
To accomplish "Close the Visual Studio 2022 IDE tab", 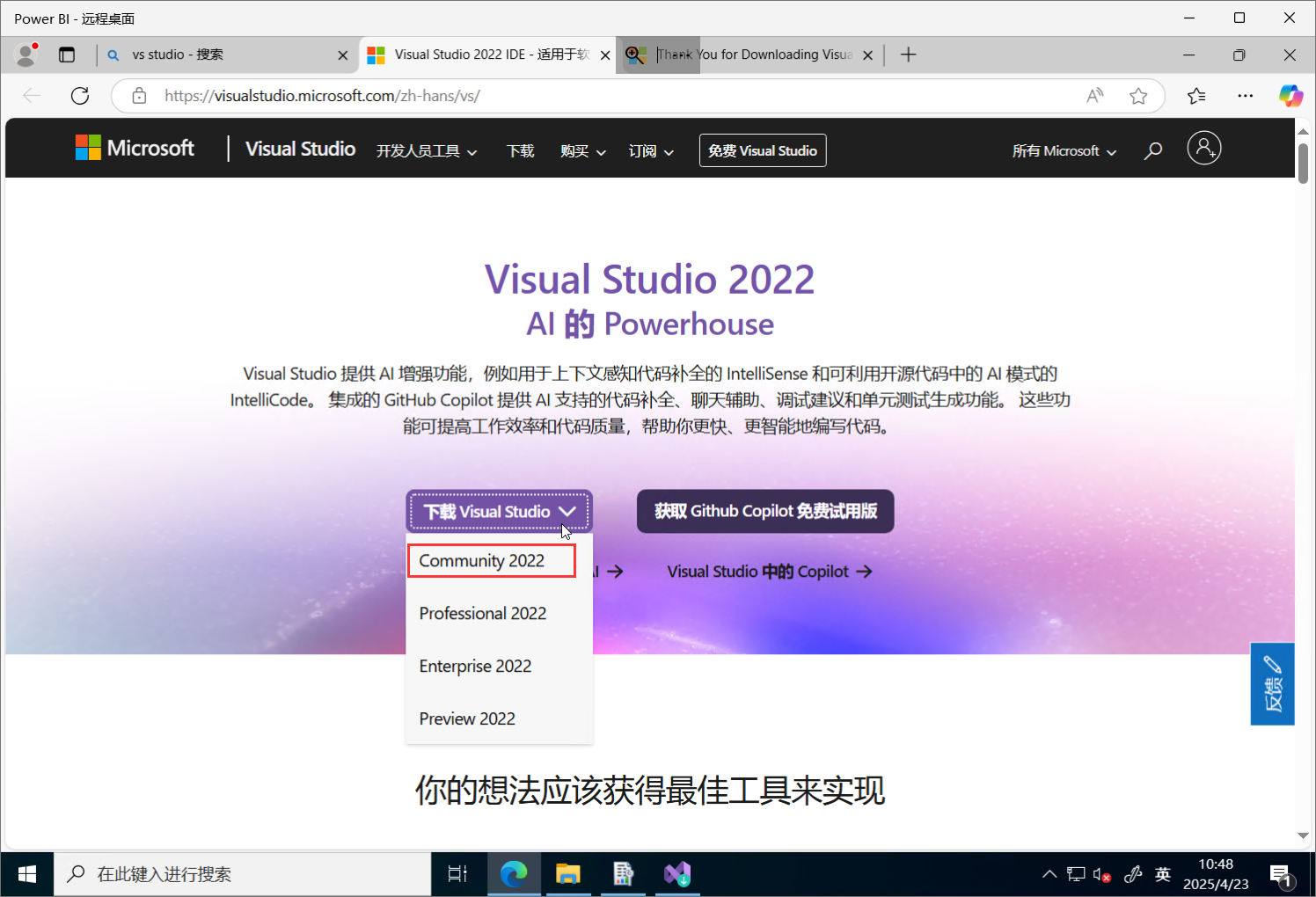I will [605, 55].
